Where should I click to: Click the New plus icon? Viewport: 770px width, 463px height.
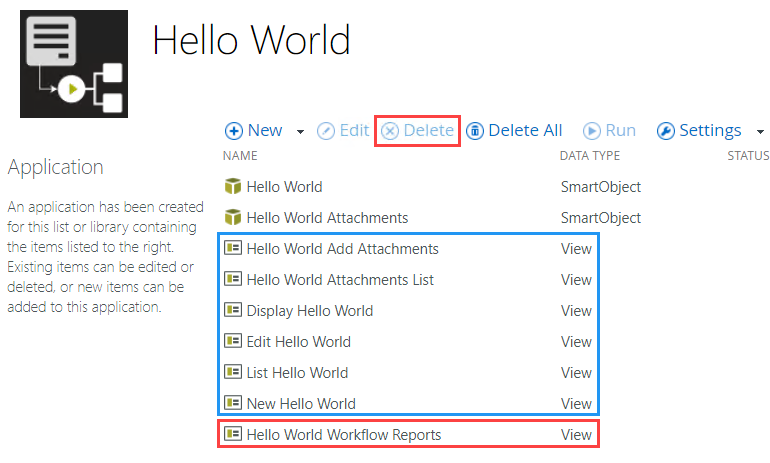[x=234, y=131]
